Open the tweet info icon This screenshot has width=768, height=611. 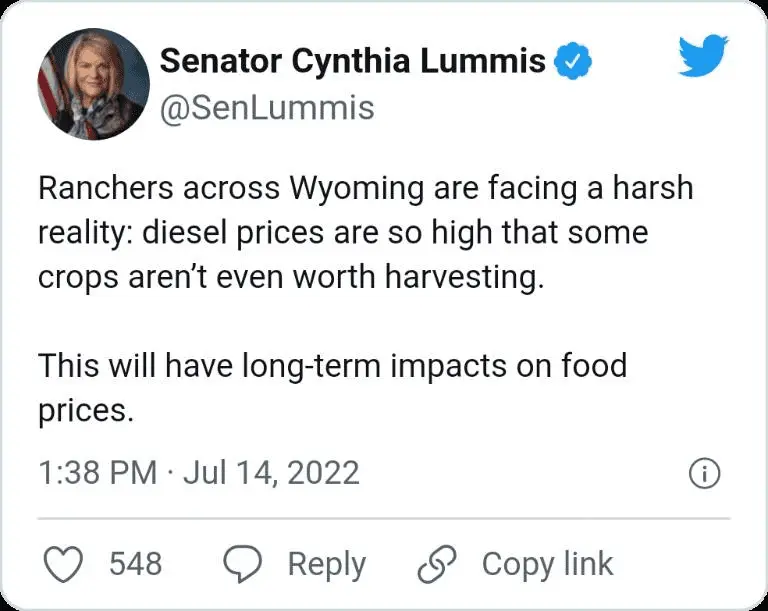[705, 475]
